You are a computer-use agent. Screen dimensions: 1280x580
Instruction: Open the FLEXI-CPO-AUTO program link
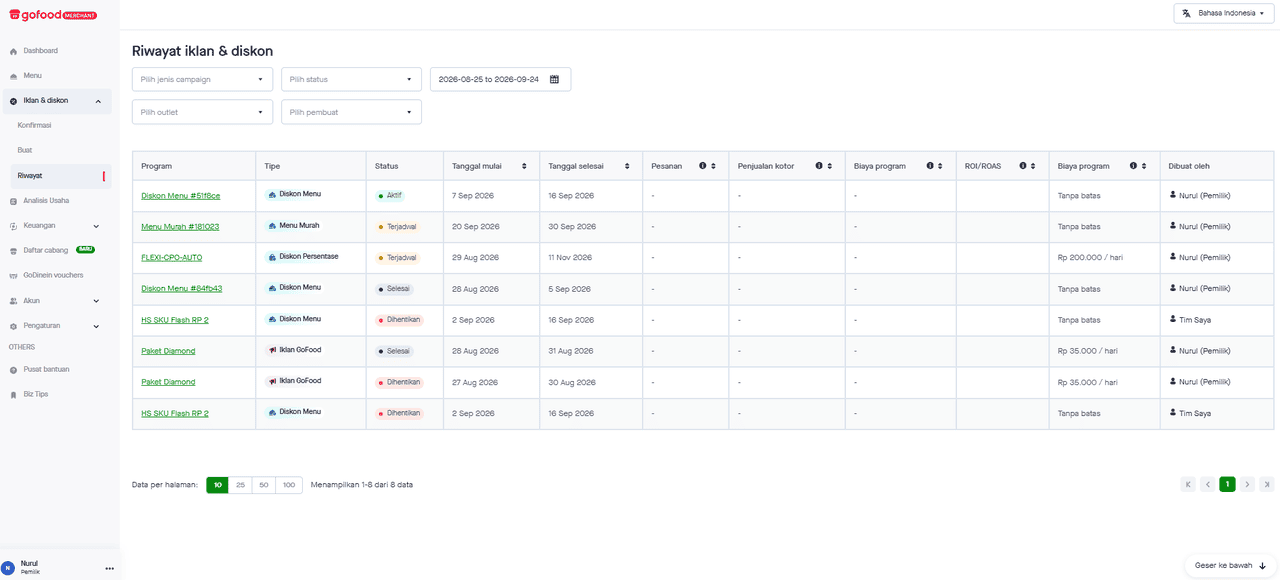[x=172, y=258]
